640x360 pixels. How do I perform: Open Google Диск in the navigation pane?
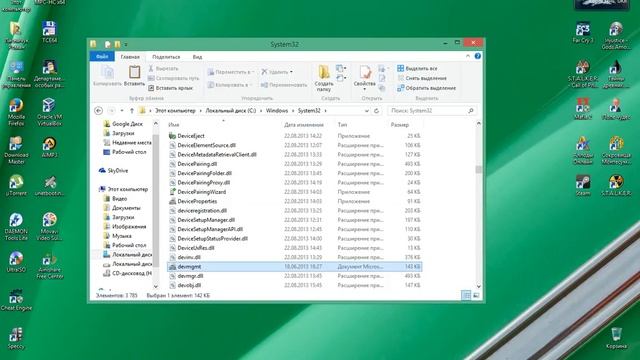[x=127, y=124]
